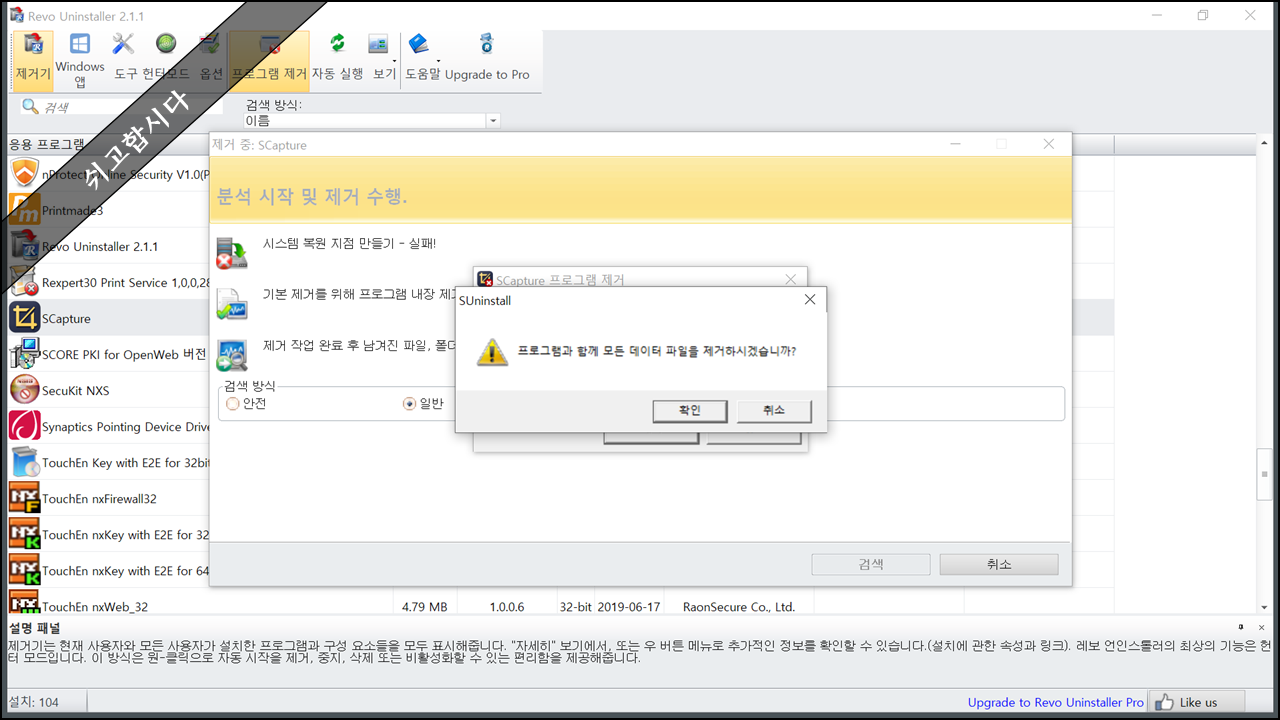1280x720 pixels.
Task: Select the TouchEn nxWeb_32 icon
Action: pos(25,603)
